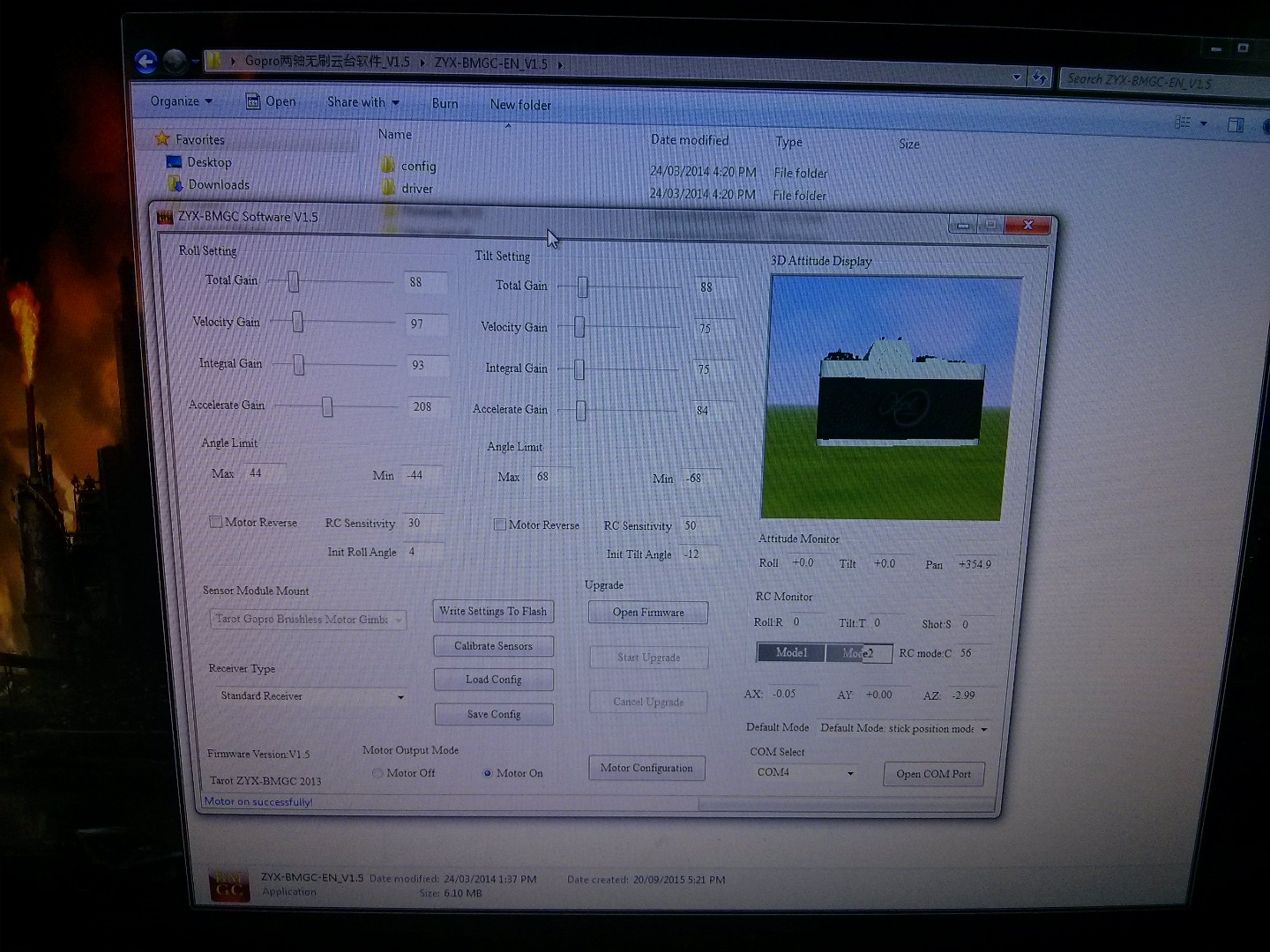
Task: Open the Default Mode dropdown
Action: point(904,729)
